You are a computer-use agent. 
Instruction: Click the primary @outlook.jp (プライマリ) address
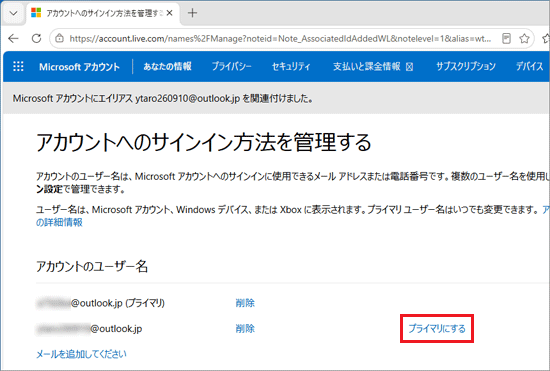click(x=100, y=303)
